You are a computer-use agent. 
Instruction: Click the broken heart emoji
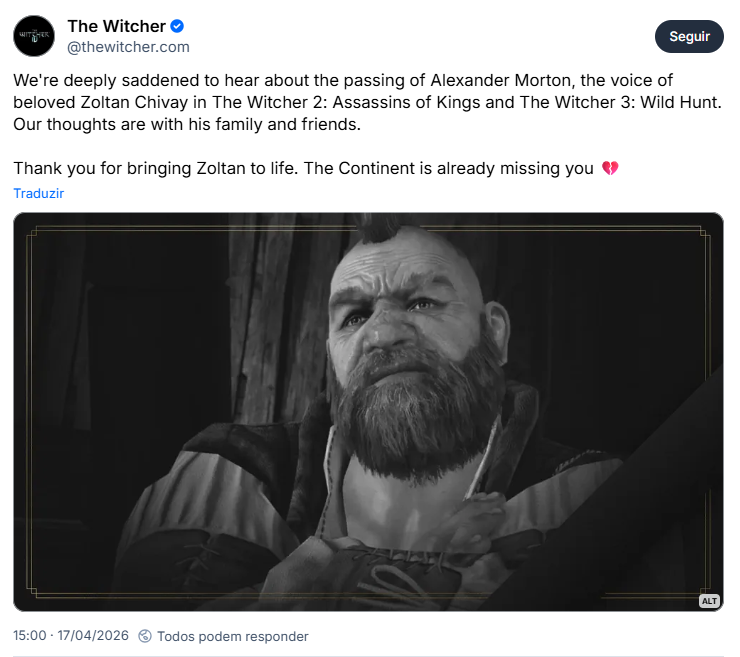tap(610, 168)
